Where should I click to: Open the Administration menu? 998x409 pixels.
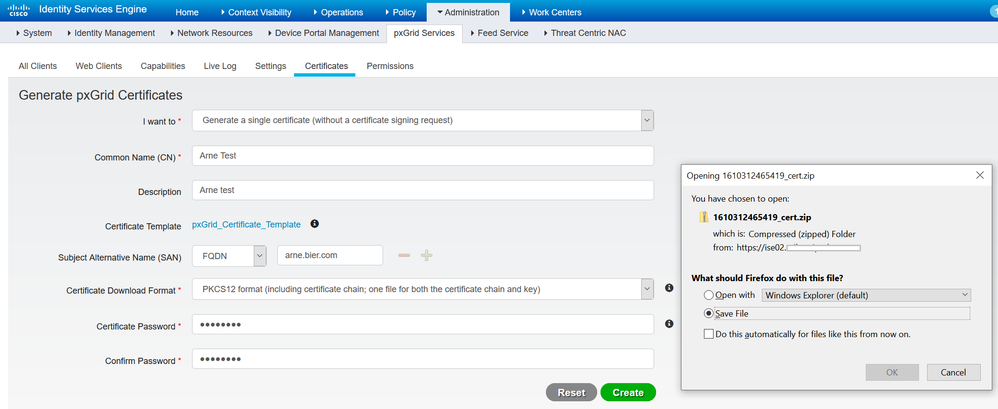(x=468, y=12)
